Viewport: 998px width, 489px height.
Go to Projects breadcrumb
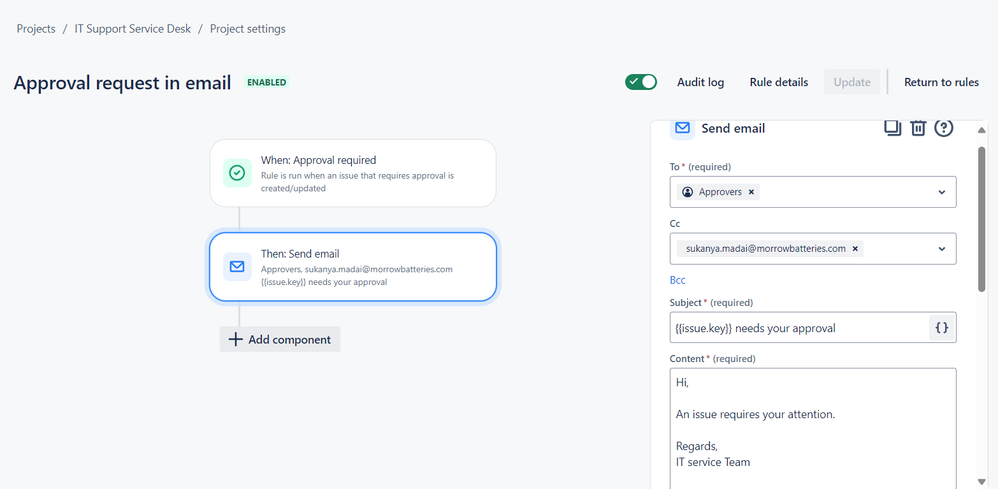(x=36, y=29)
